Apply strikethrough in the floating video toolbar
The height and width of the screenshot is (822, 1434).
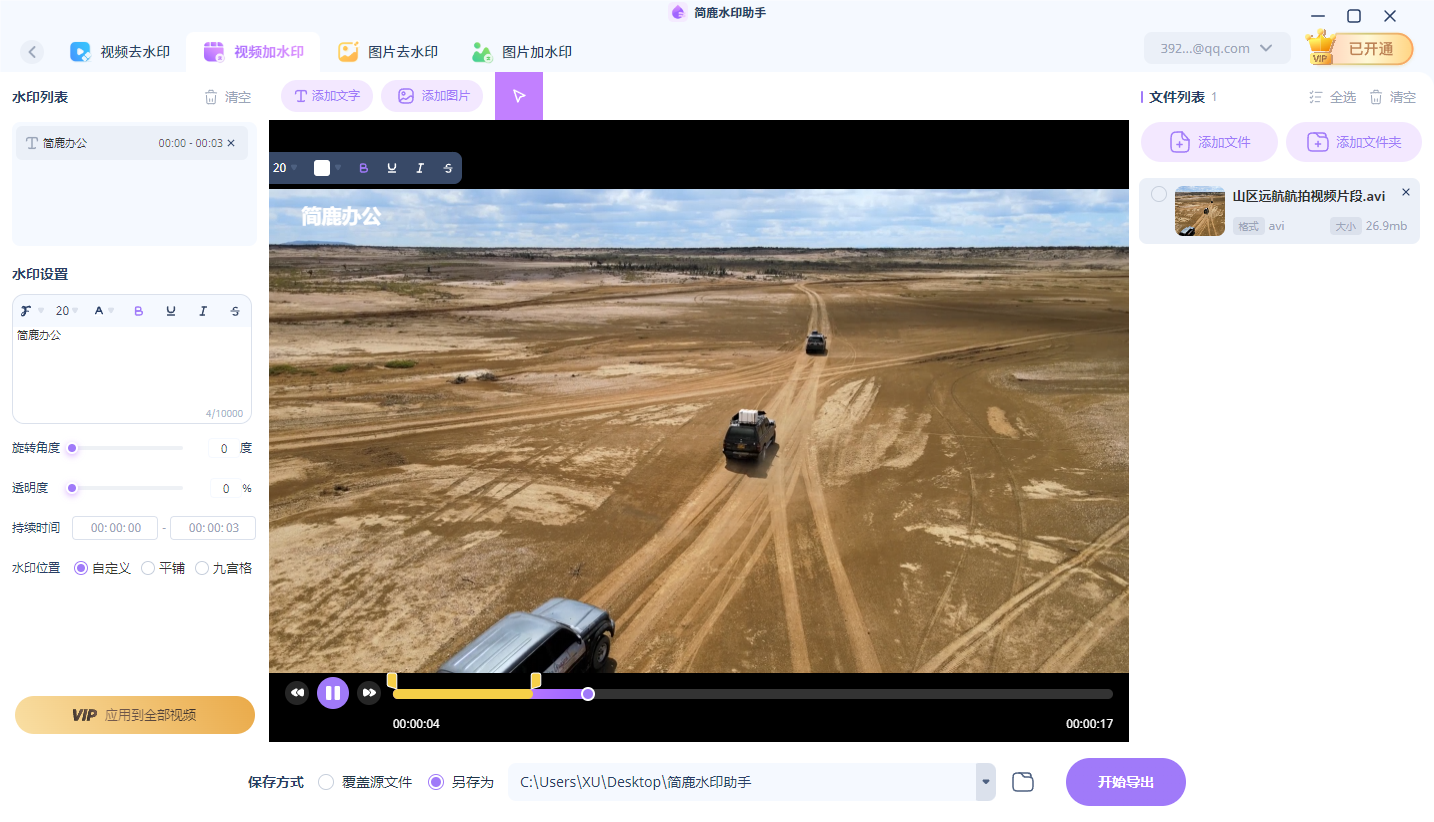point(448,168)
